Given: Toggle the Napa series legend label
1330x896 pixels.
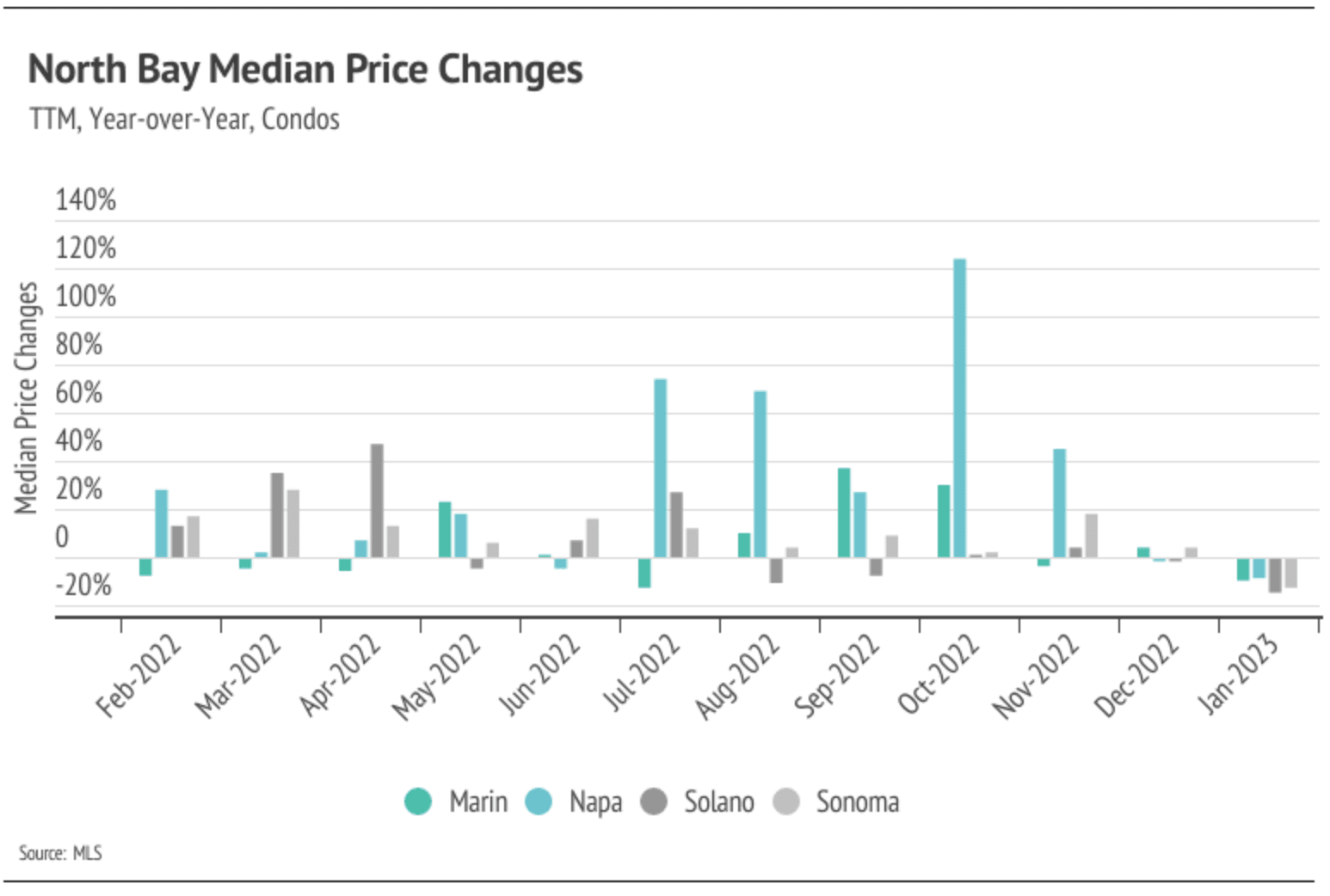Looking at the screenshot, I should [x=595, y=801].
